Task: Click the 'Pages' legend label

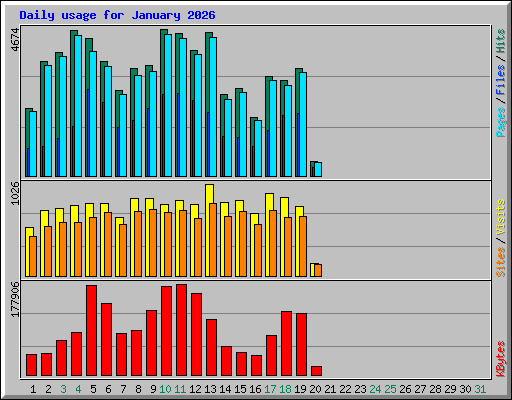Action: point(501,122)
